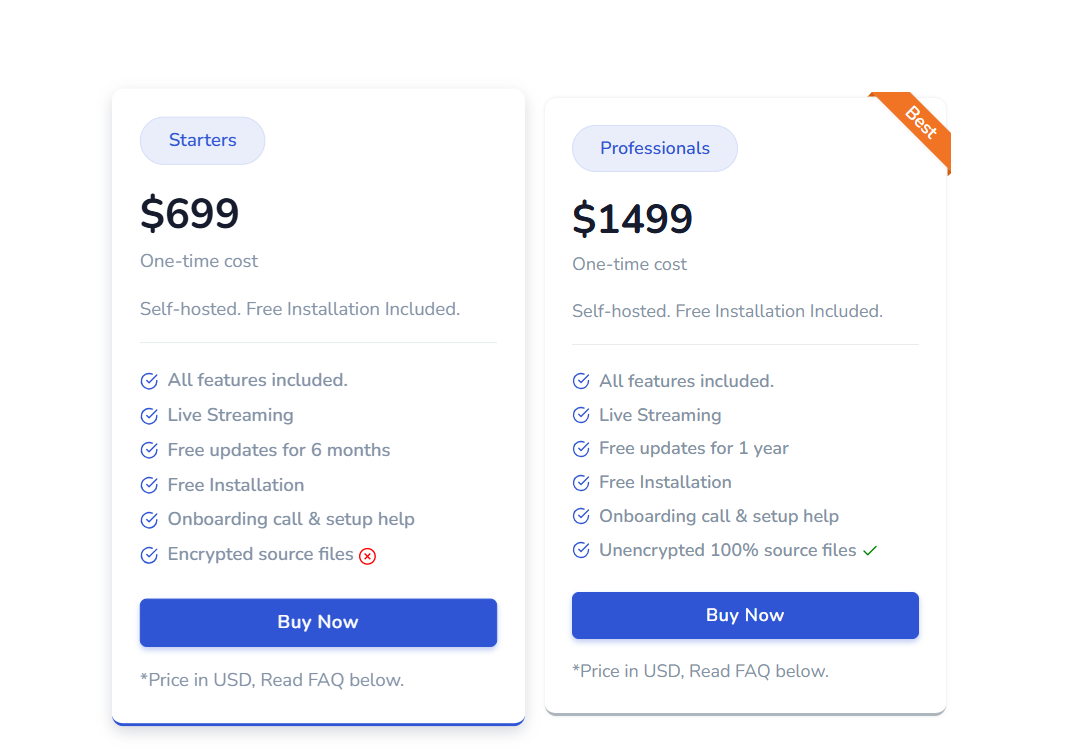
Task: Click the Live Streaming check icon on Starters plan
Action: click(149, 415)
